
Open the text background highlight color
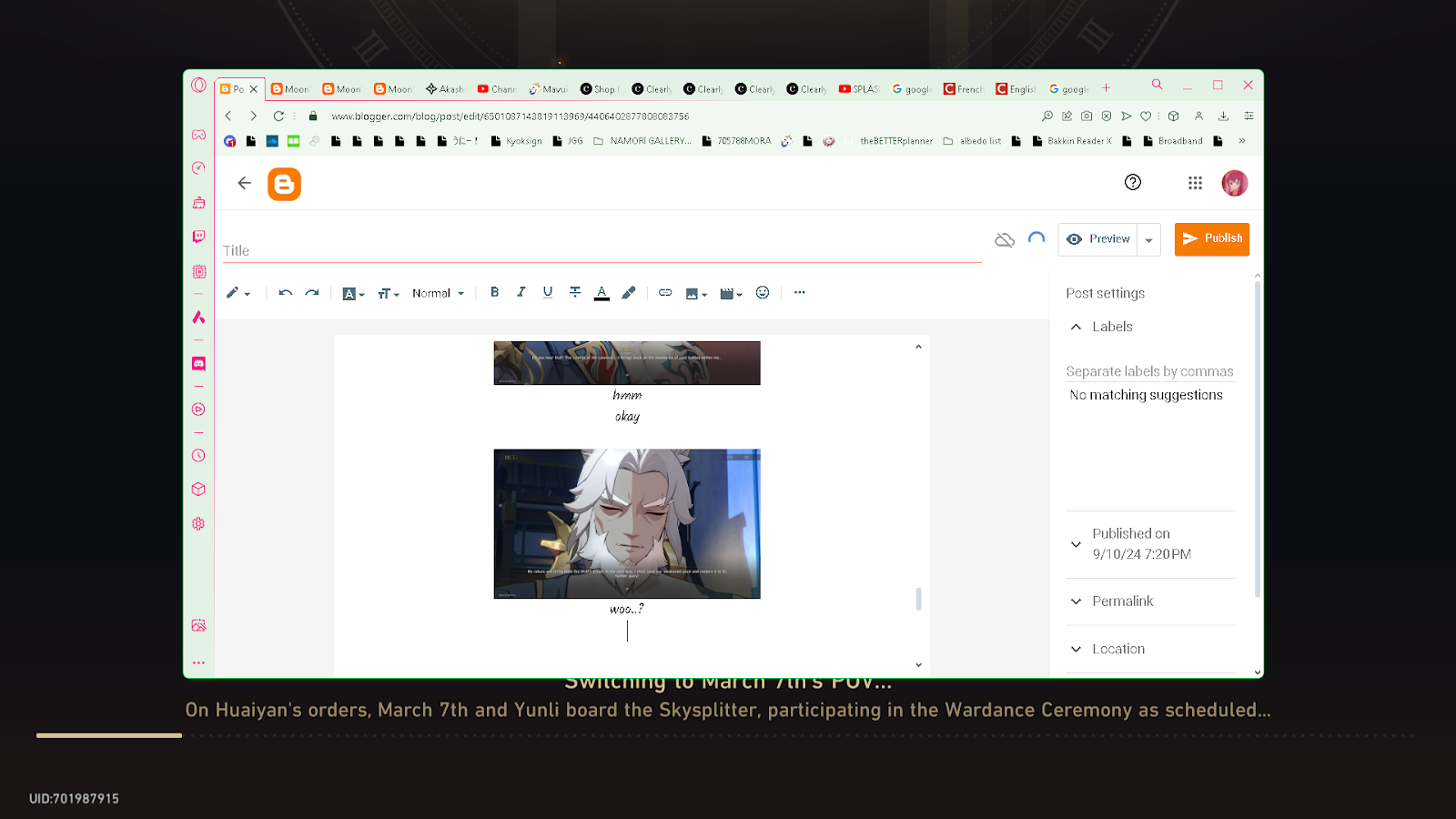click(x=629, y=293)
